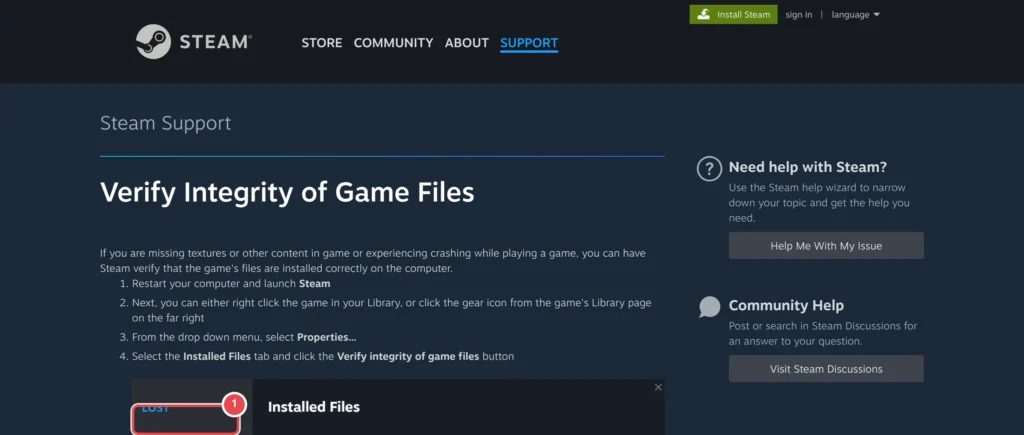Click the 'Community Help' heading
The width and height of the screenshot is (1024, 435).
[x=786, y=306]
